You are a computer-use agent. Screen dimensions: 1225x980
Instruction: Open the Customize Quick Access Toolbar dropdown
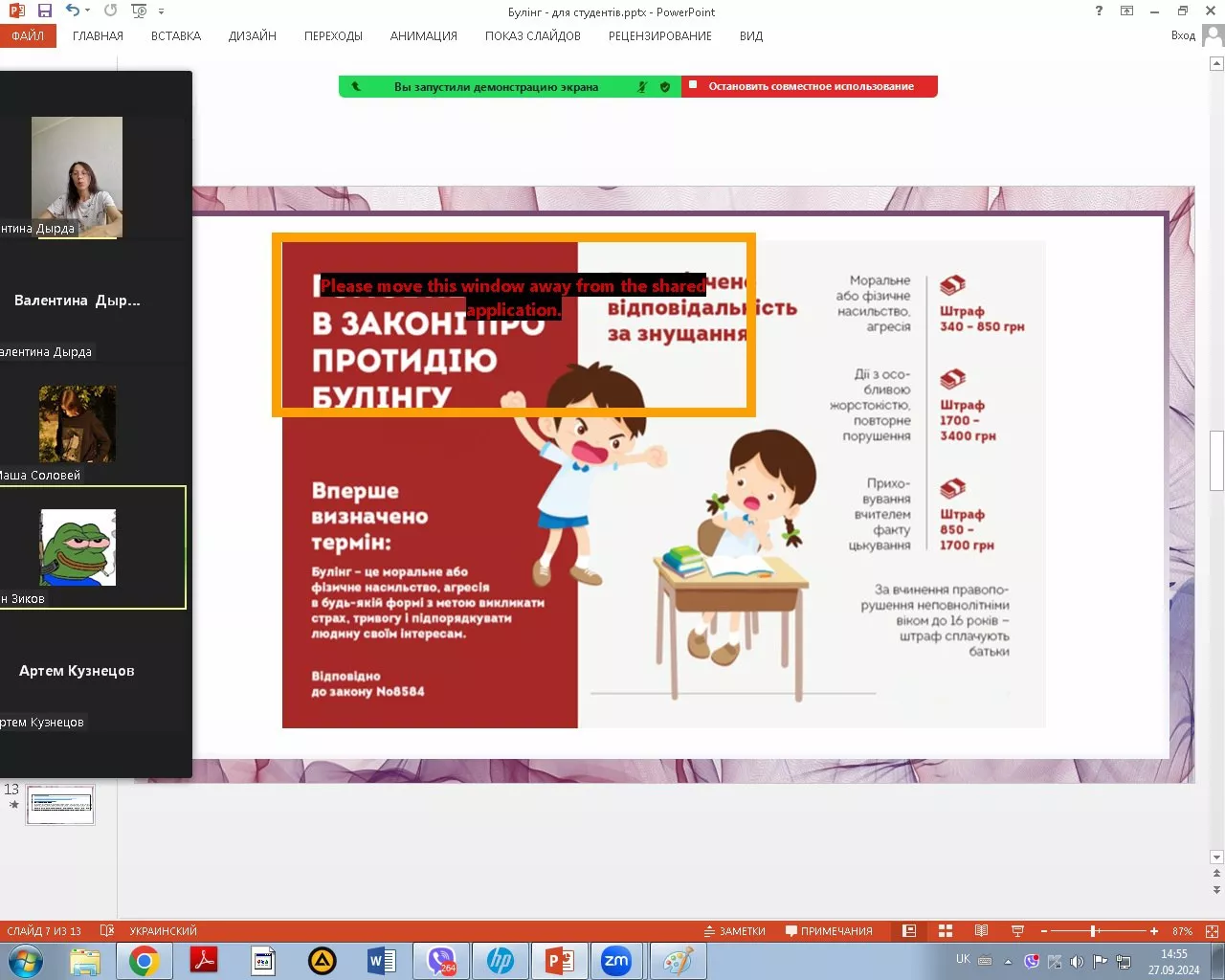click(x=161, y=11)
